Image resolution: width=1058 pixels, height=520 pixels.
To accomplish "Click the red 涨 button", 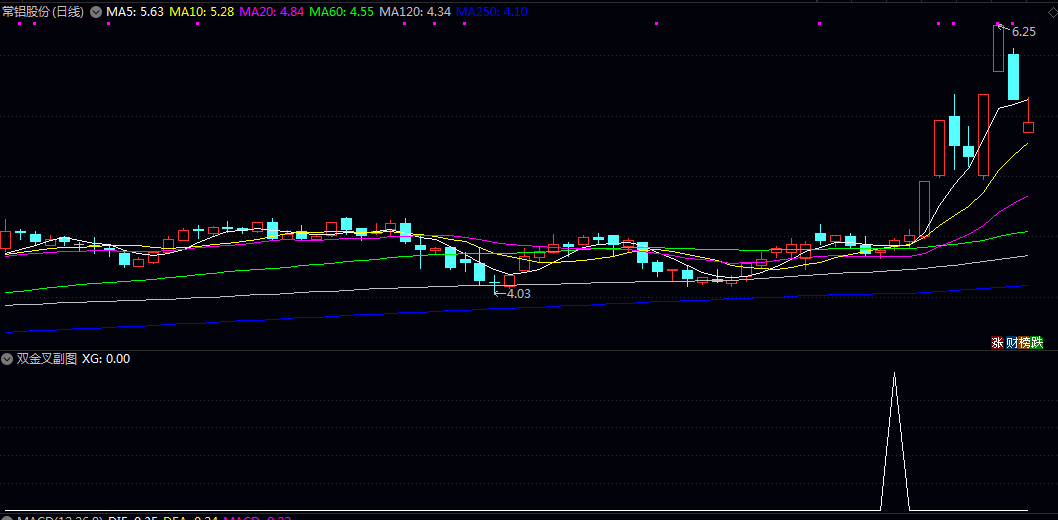I will (997, 343).
